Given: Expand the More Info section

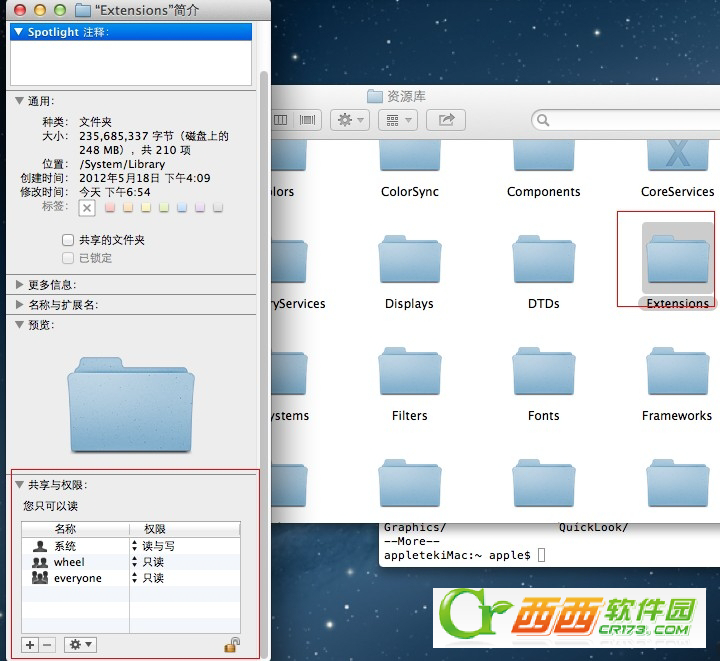Looking at the screenshot, I should (x=19, y=285).
